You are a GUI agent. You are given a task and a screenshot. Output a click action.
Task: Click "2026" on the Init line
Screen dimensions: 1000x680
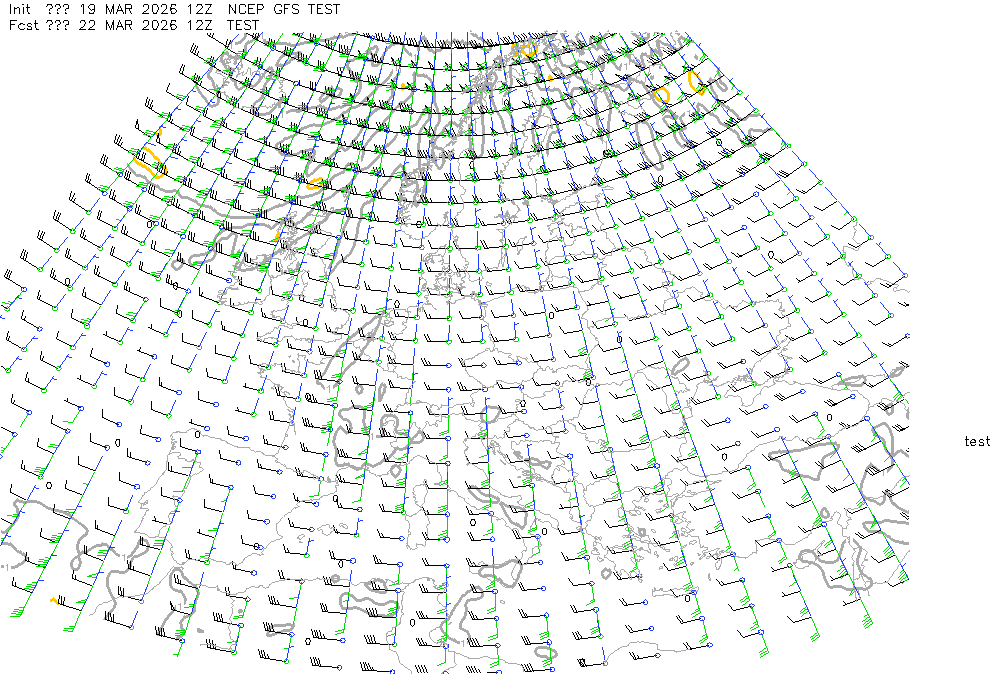159,9
